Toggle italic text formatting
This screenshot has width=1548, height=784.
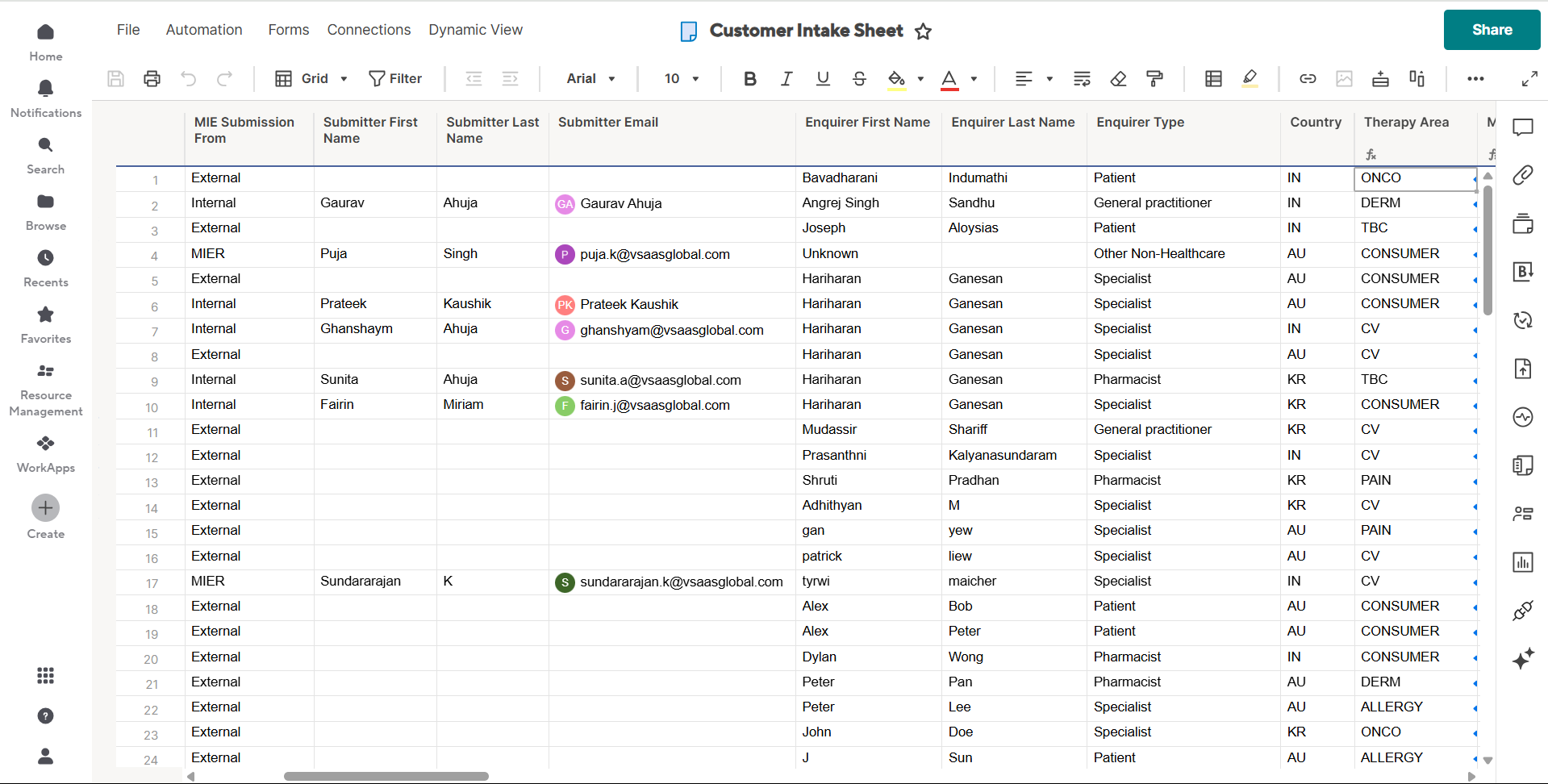coord(787,78)
